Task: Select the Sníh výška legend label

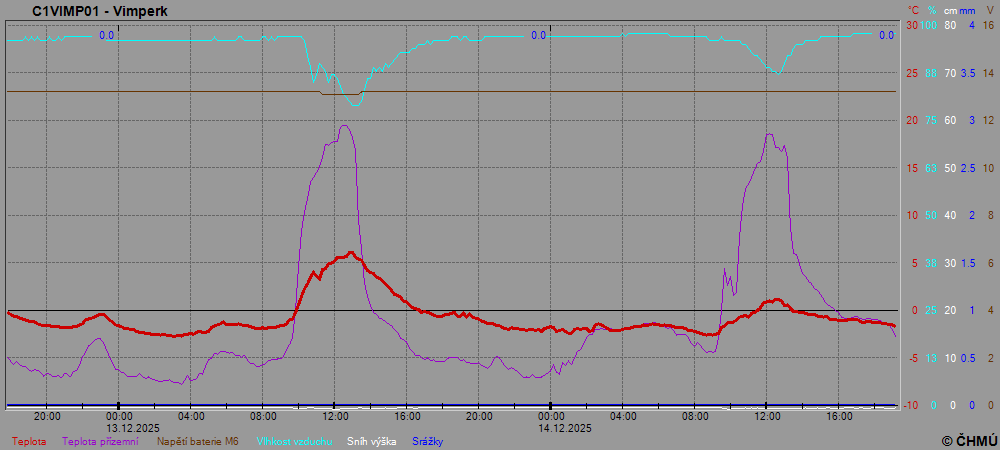Action: click(371, 441)
